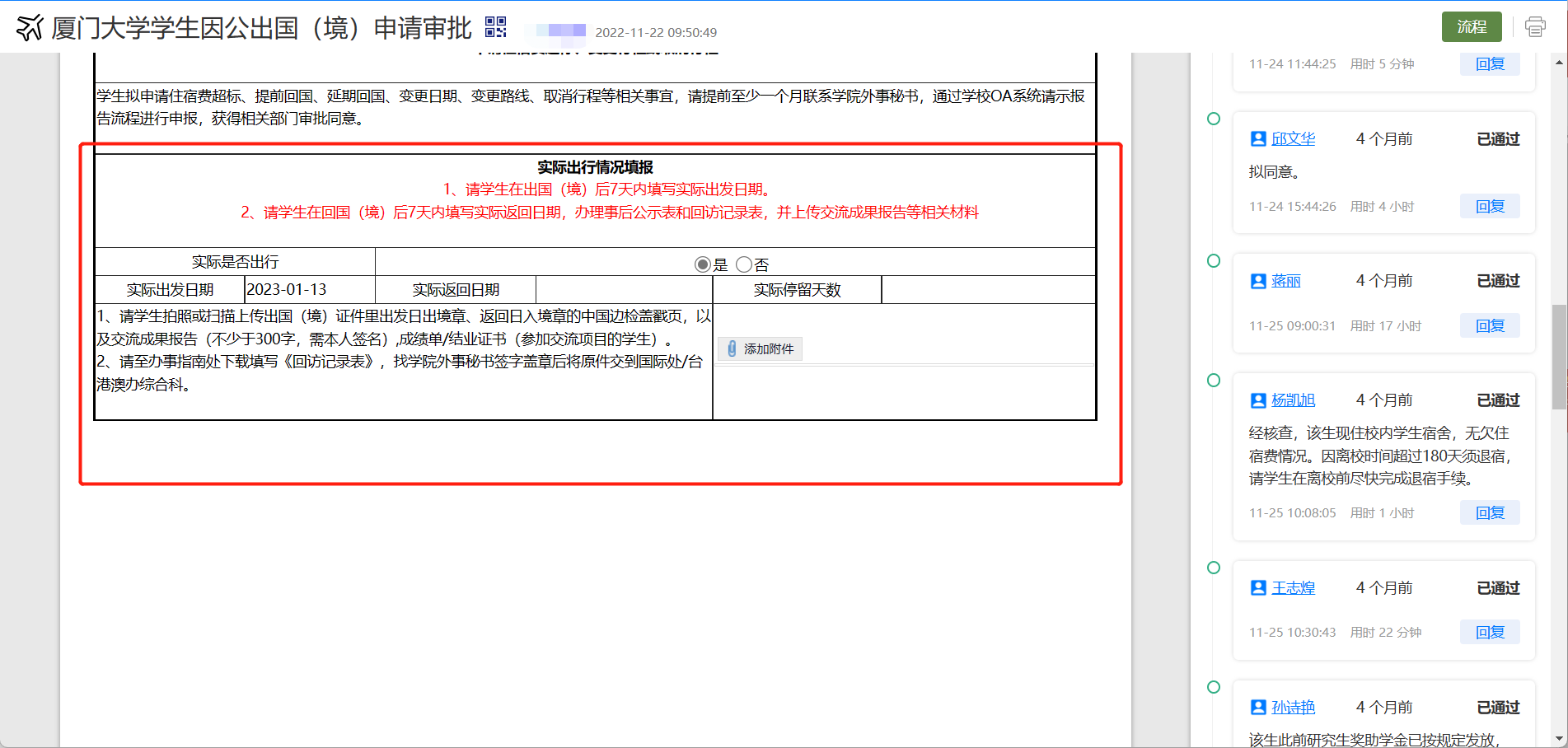Click user avatar icon beside 邱文华
The height and width of the screenshot is (748, 1568).
point(1258,139)
